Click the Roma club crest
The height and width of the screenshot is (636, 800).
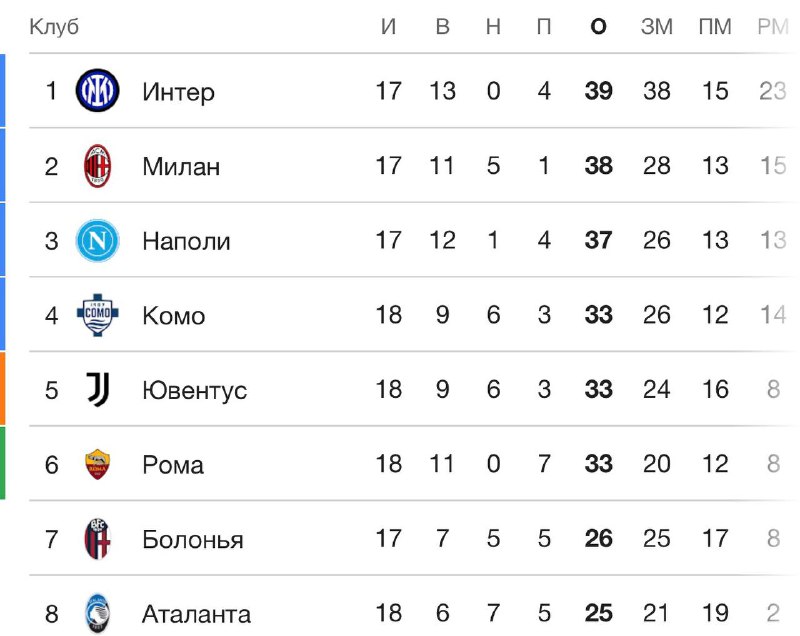click(97, 464)
